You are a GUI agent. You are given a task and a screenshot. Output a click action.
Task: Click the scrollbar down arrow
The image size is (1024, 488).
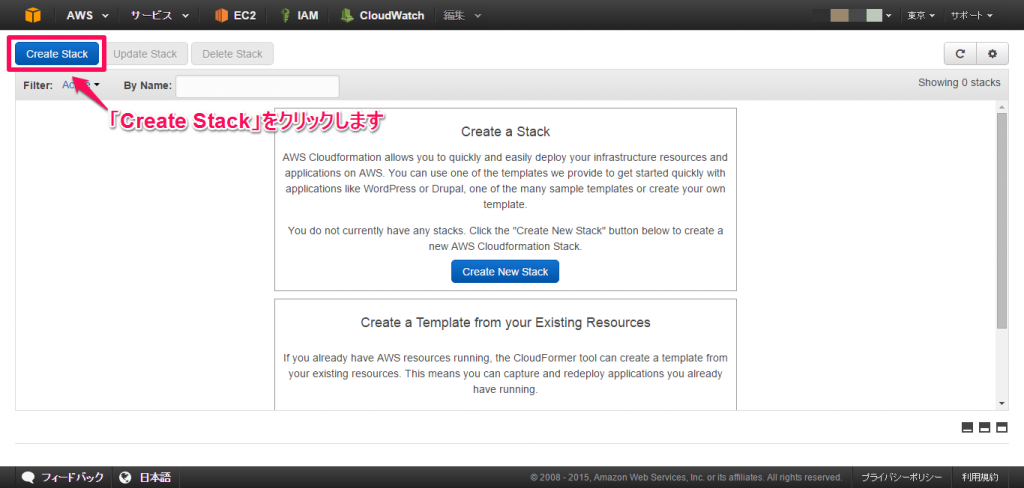coord(1002,403)
